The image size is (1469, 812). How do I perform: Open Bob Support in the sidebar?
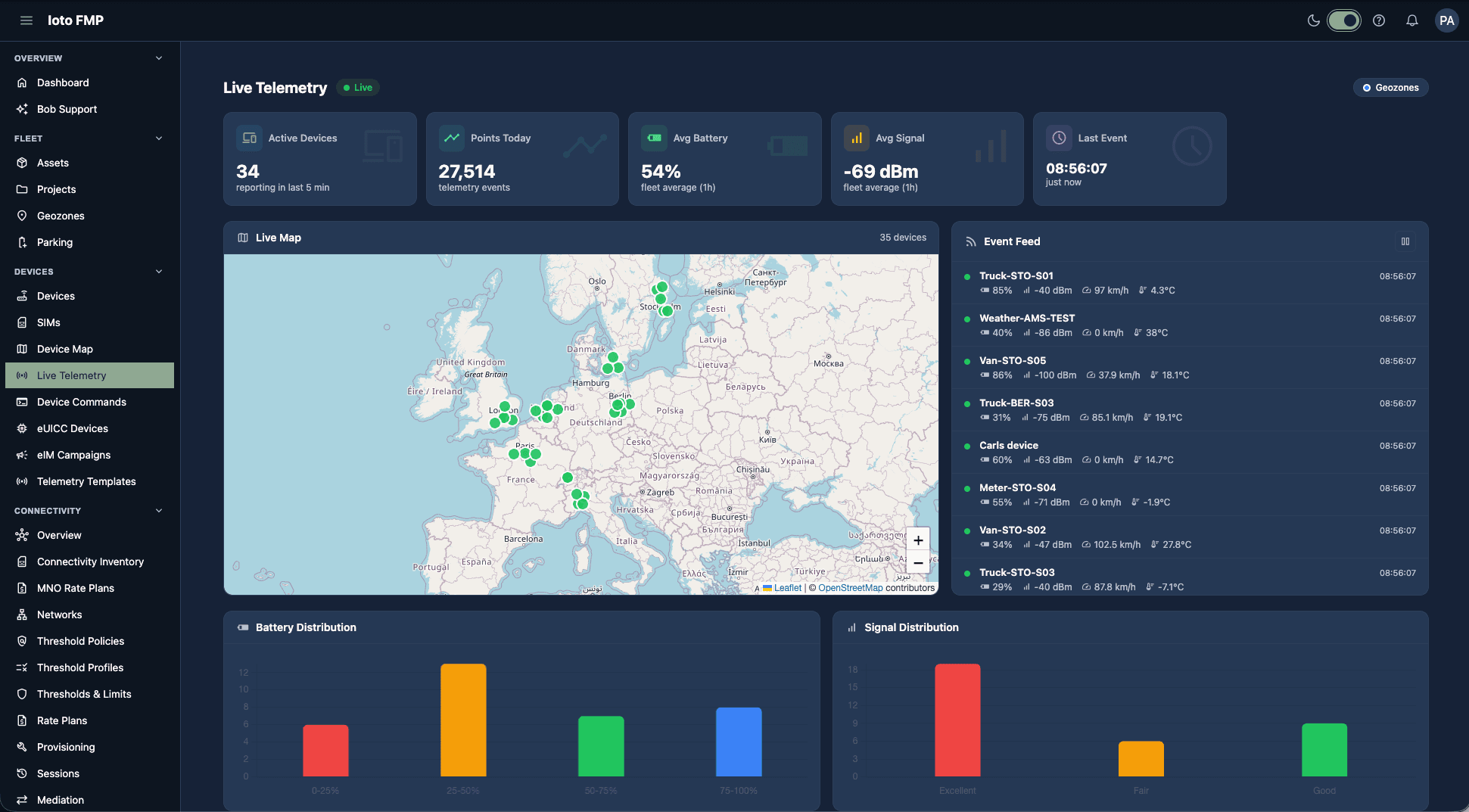[x=89, y=109]
